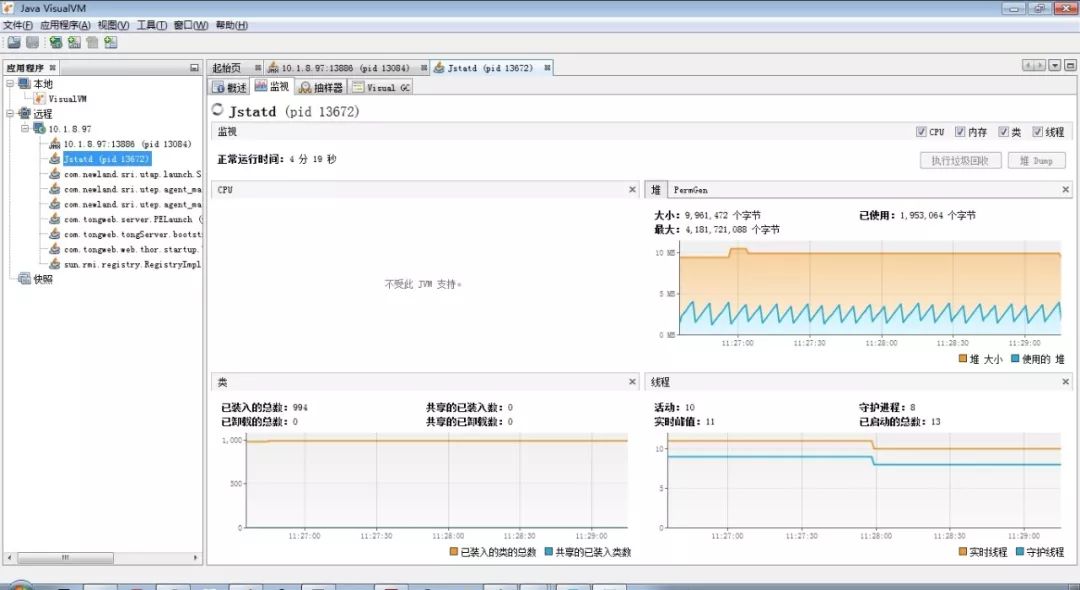Click the Load snapshot icon in the toolbar
The height and width of the screenshot is (590, 1080).
[14, 43]
